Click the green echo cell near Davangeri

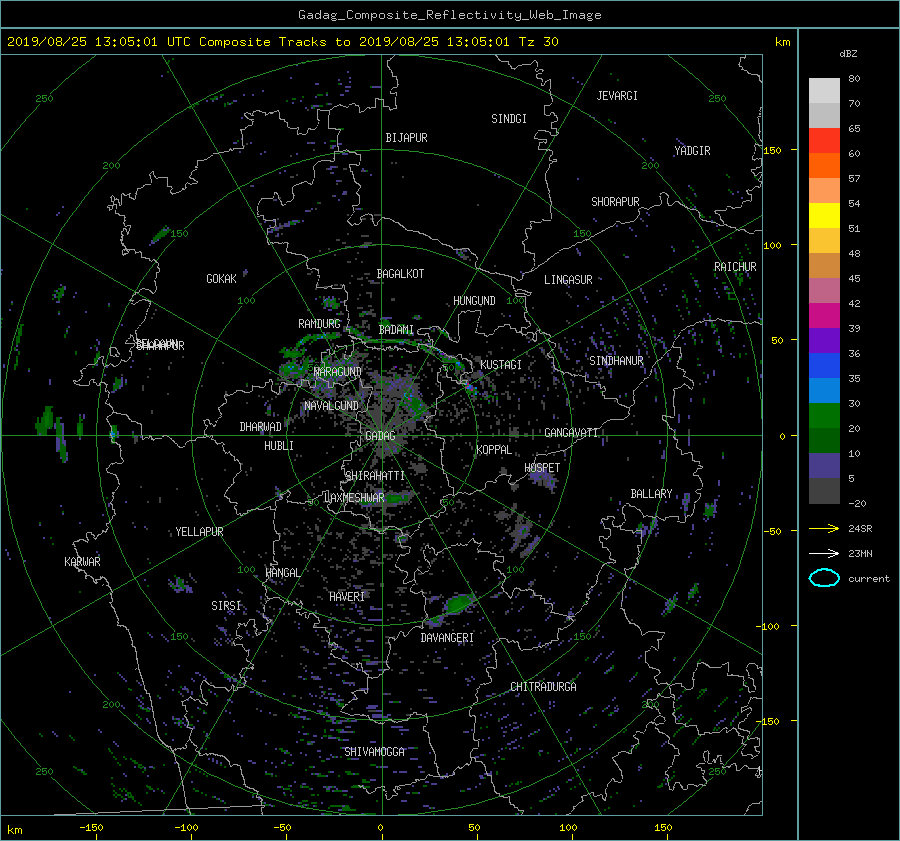click(459, 603)
